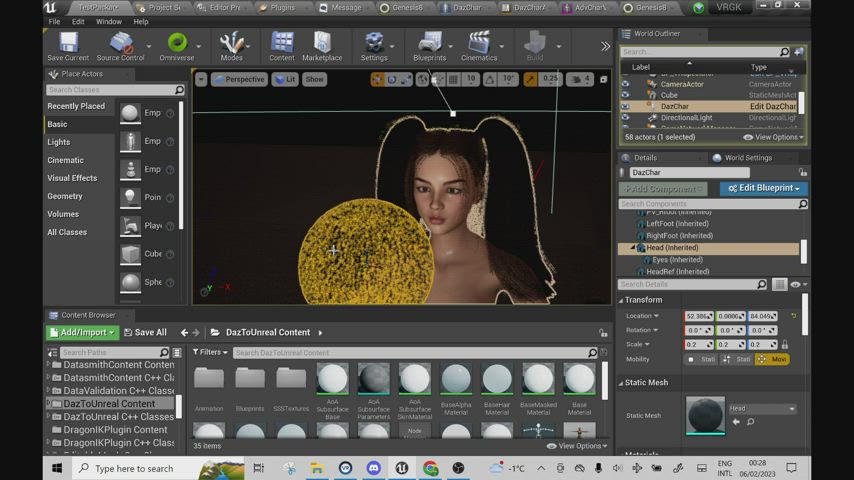The height and width of the screenshot is (480, 854).
Task: Open the Head static mesh combo box
Action: [762, 409]
